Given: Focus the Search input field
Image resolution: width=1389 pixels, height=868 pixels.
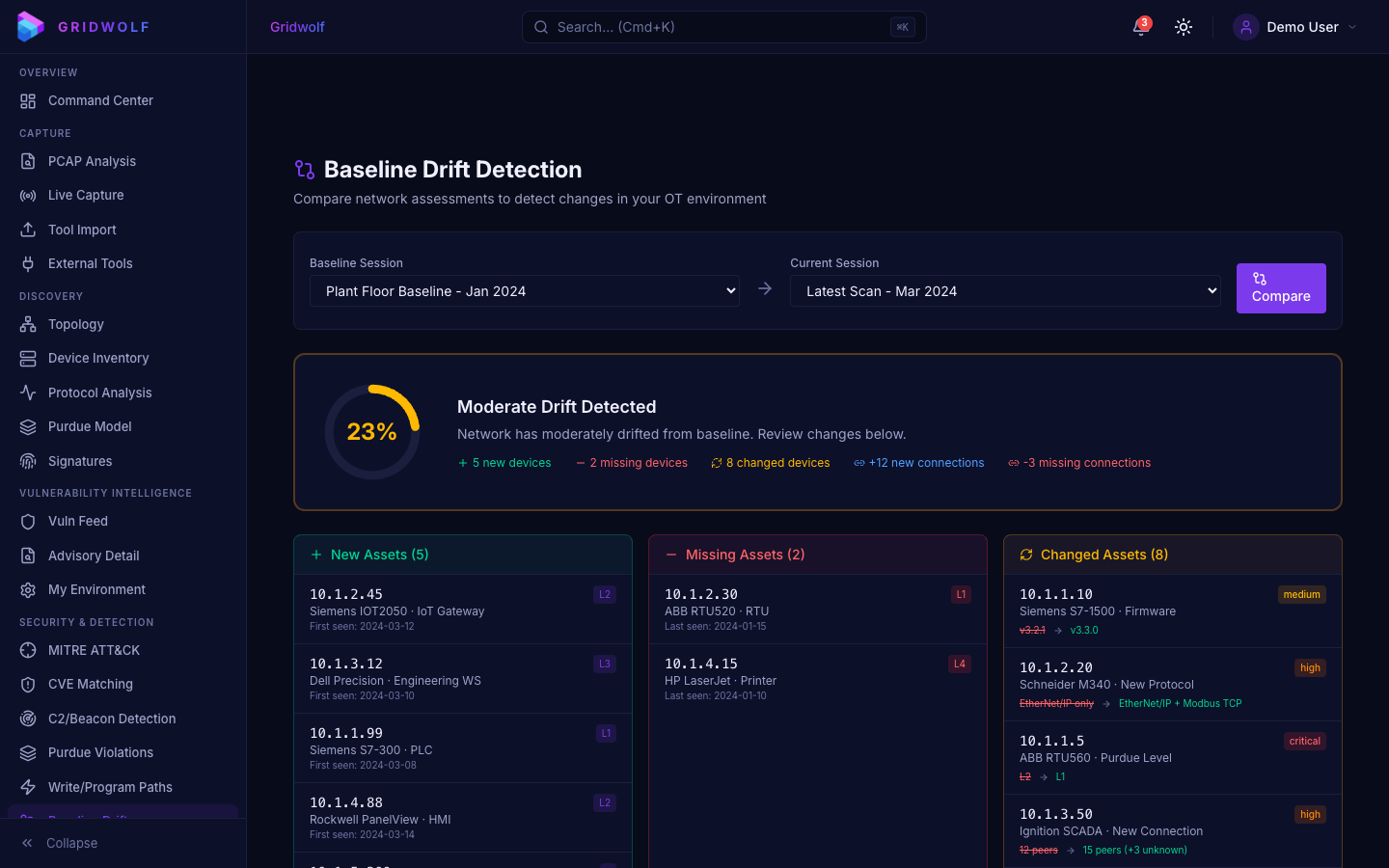Looking at the screenshot, I should pos(724,27).
